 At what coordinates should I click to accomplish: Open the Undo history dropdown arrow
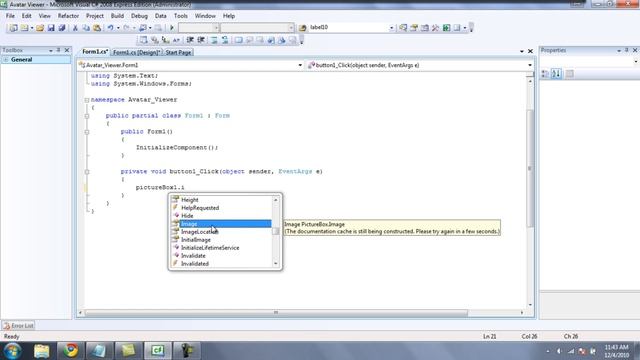coord(118,28)
